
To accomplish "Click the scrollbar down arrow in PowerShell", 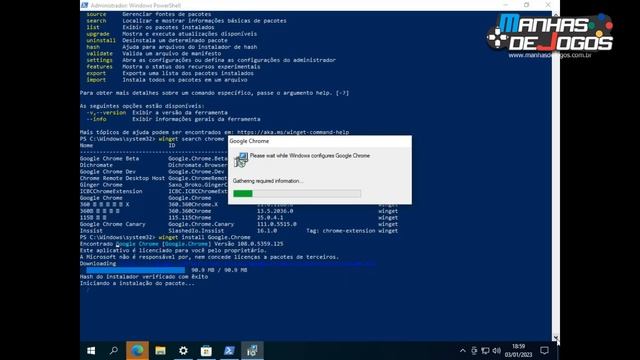I will coord(556,338).
